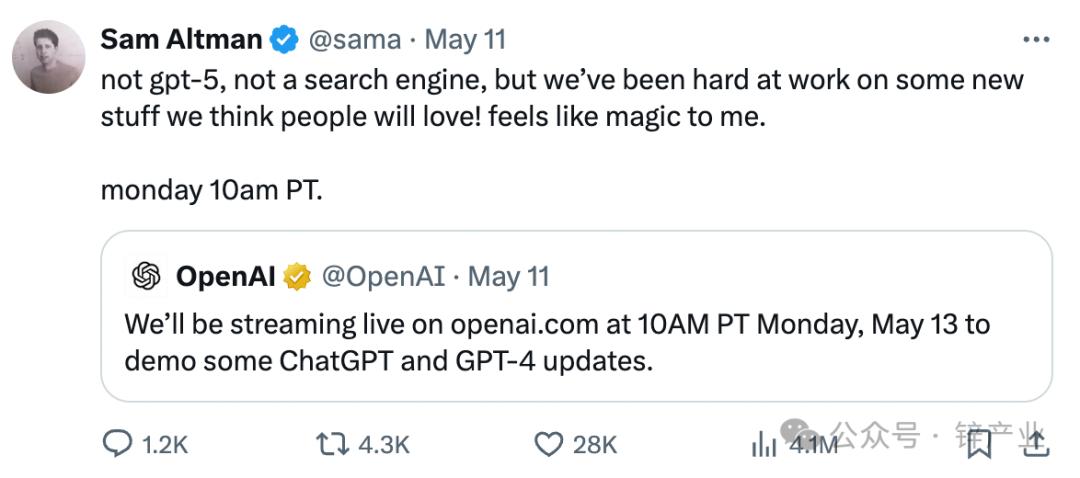The image size is (1080, 478).
Task: Open the views analytics bar chart icon
Action: (764, 444)
